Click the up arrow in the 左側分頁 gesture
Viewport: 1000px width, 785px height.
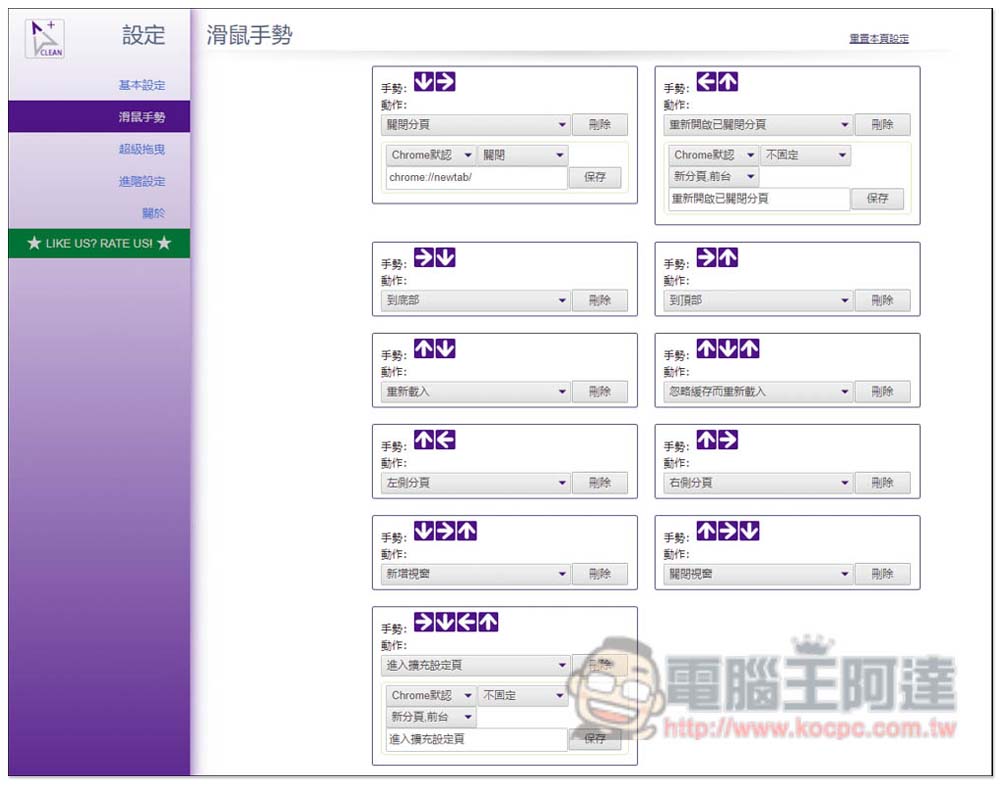tap(424, 440)
